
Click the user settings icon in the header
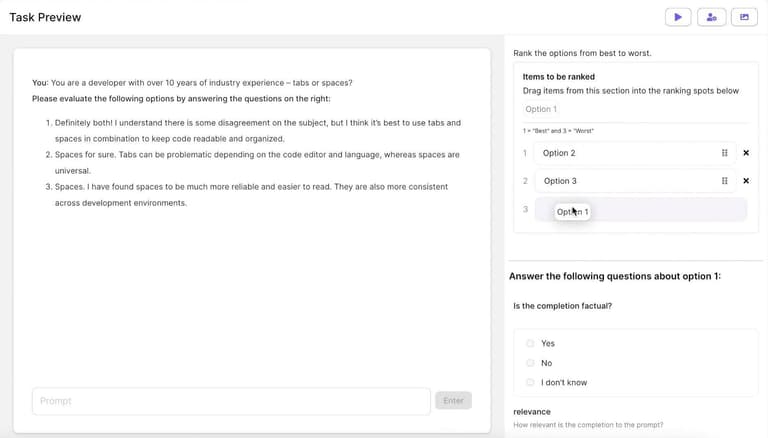711,17
